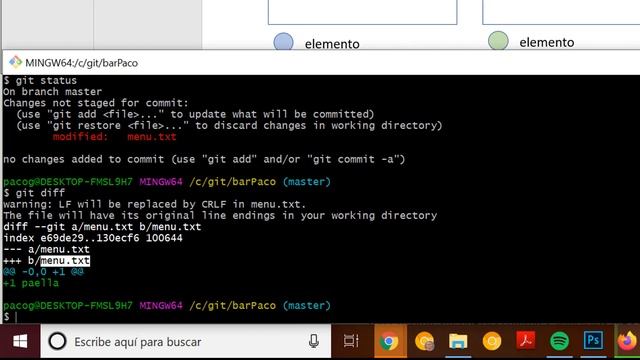
Task: Click the red 'modified:' text
Action: click(80, 137)
